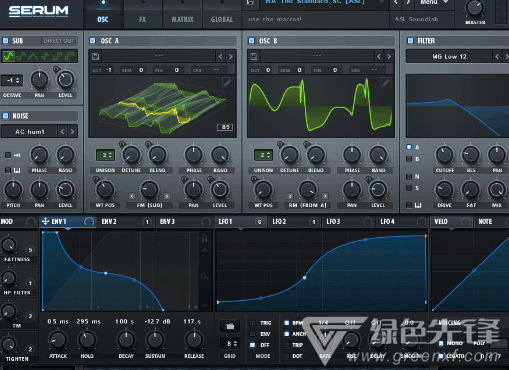The height and width of the screenshot is (370, 509).
Task: Select the last square waveform in SUB section
Action: 70,56
